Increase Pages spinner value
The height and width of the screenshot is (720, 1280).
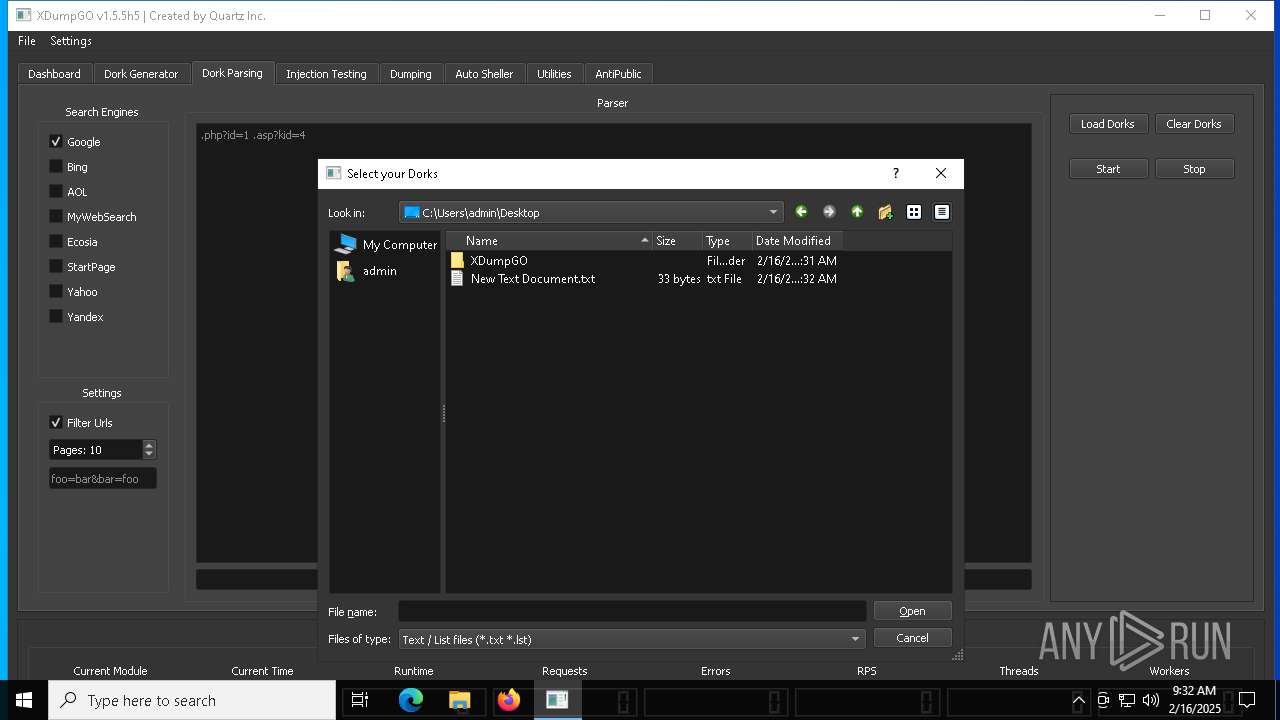point(149,445)
